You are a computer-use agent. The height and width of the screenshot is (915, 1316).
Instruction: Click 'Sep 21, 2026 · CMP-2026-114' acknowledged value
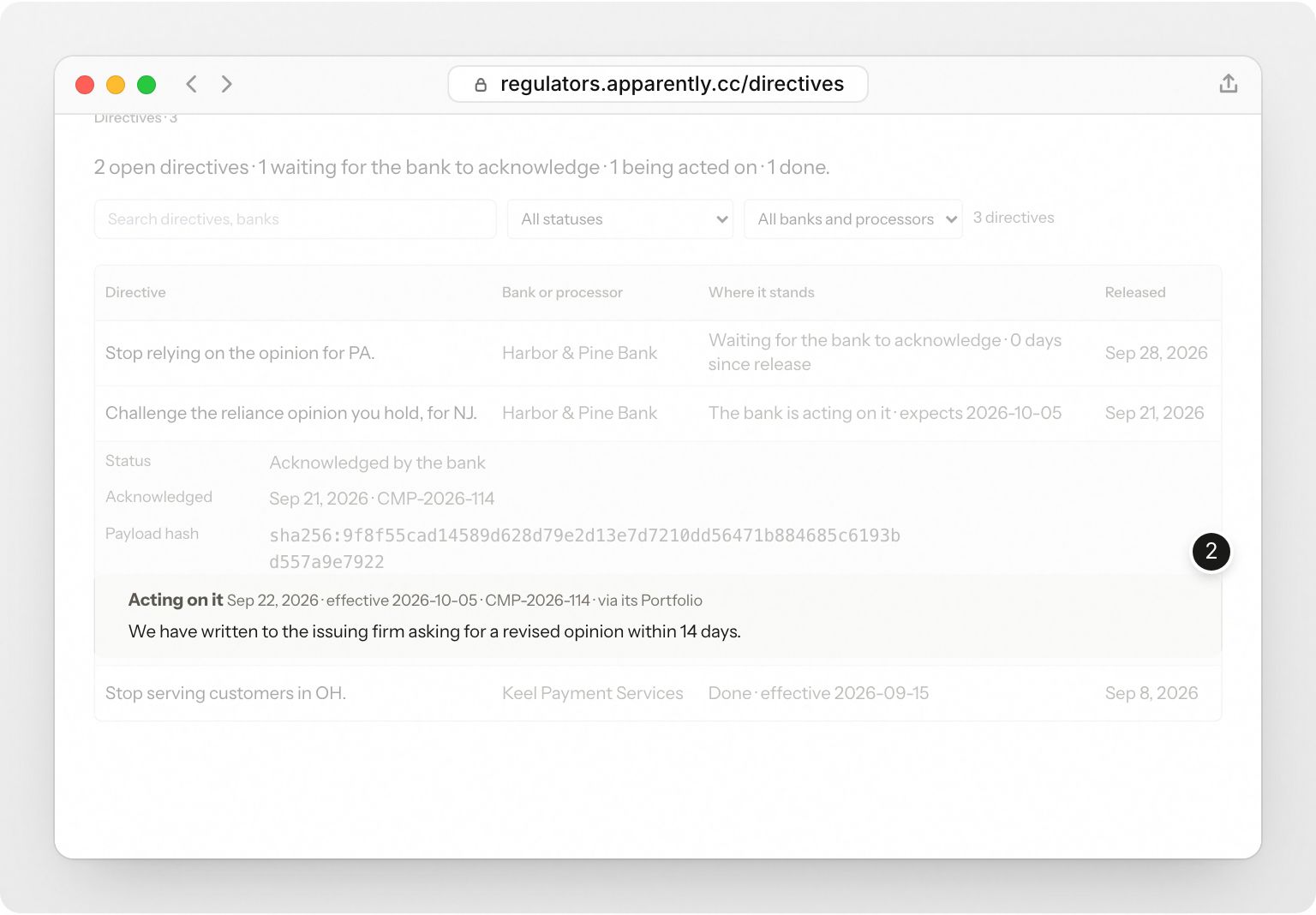pyautogui.click(x=382, y=499)
